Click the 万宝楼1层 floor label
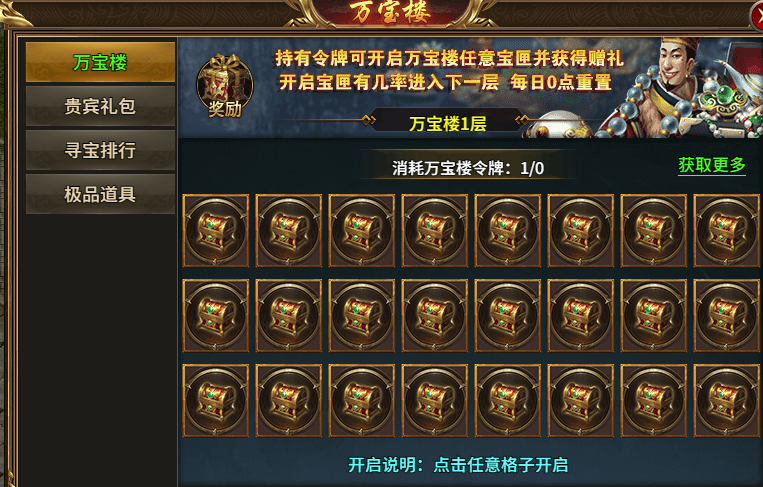763x487 pixels. pyautogui.click(x=448, y=124)
